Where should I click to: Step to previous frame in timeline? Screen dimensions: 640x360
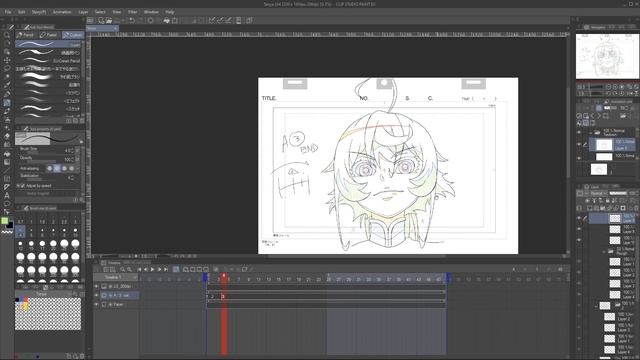coord(146,269)
